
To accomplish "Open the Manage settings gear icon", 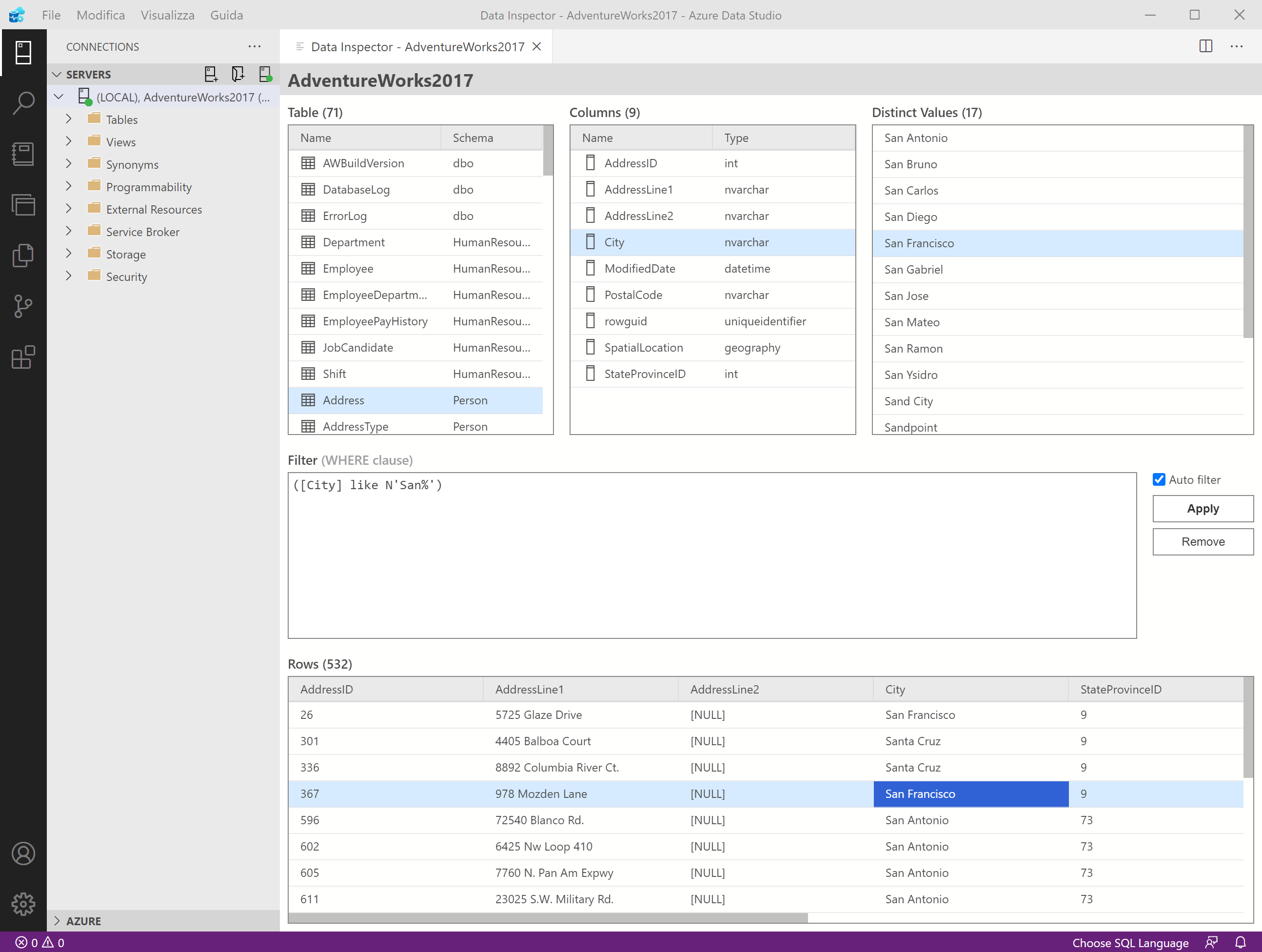I will (x=23, y=904).
